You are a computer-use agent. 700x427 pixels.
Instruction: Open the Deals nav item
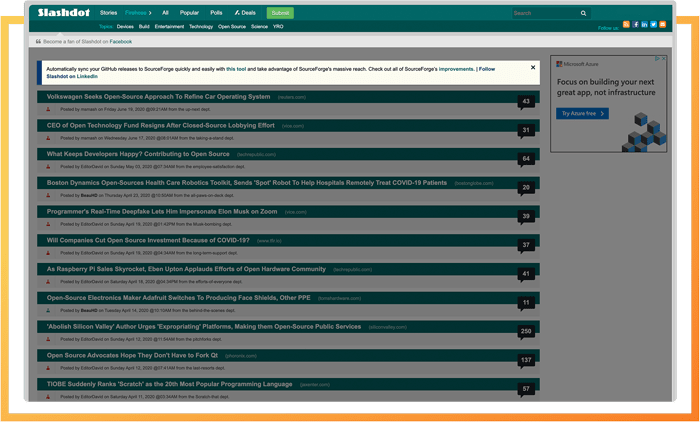pyautogui.click(x=245, y=13)
